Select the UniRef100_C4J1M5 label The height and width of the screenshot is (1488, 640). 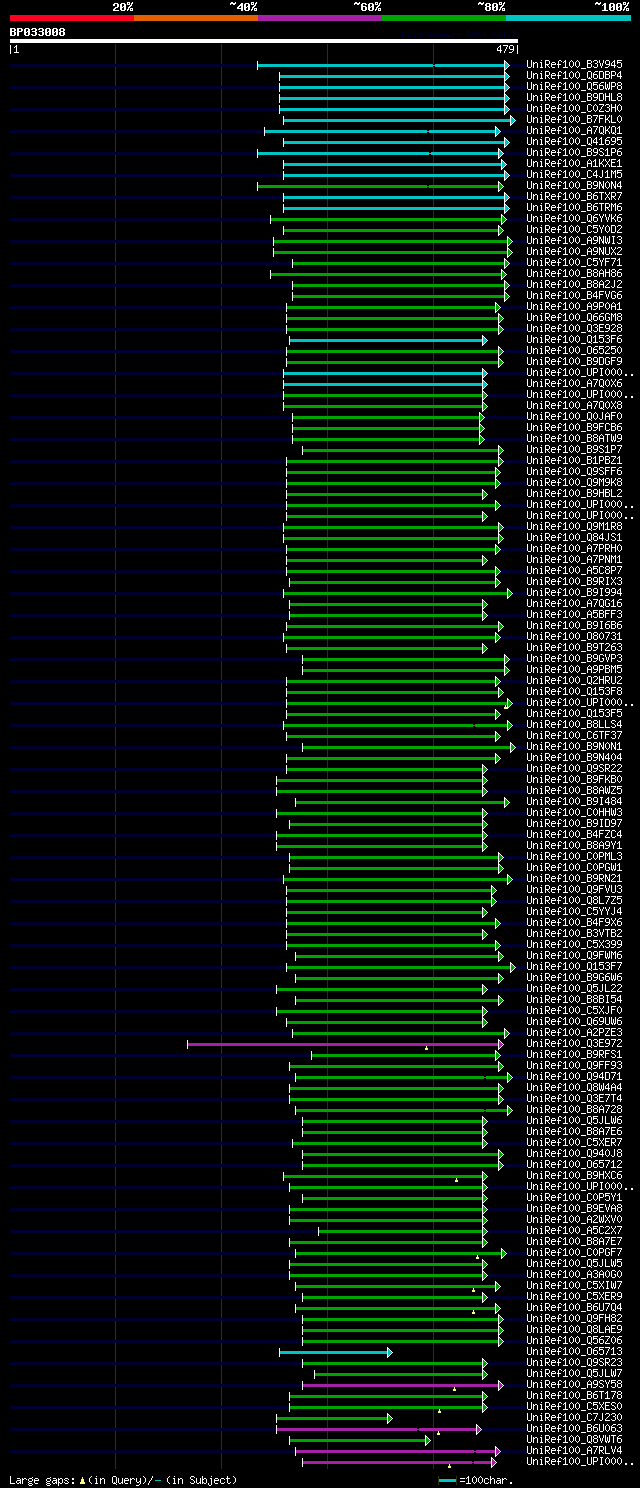(574, 175)
